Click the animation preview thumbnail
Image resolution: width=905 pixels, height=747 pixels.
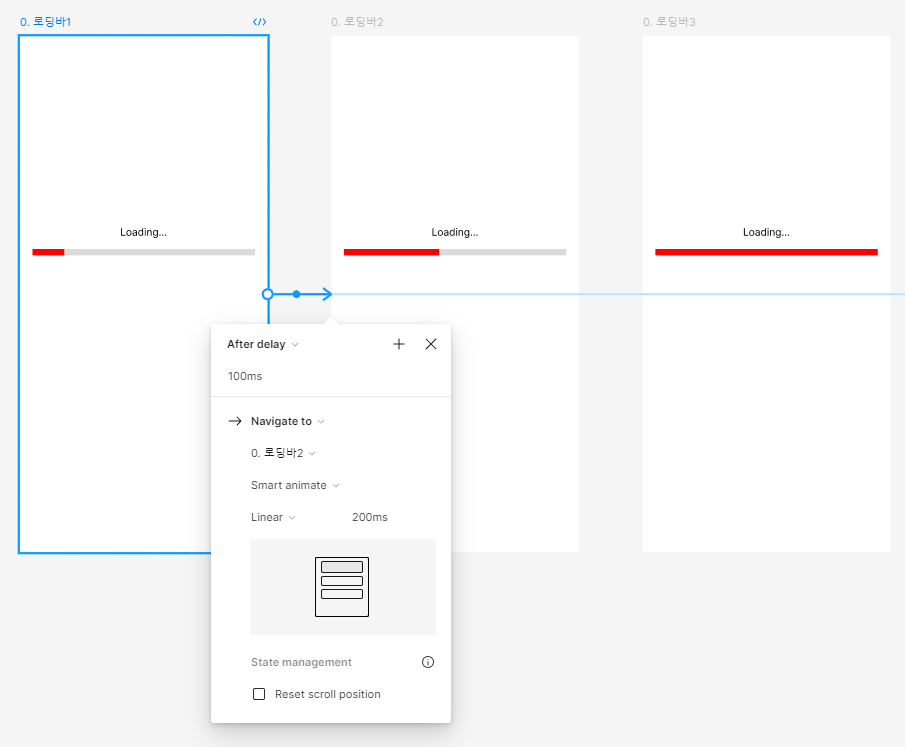[x=343, y=587]
